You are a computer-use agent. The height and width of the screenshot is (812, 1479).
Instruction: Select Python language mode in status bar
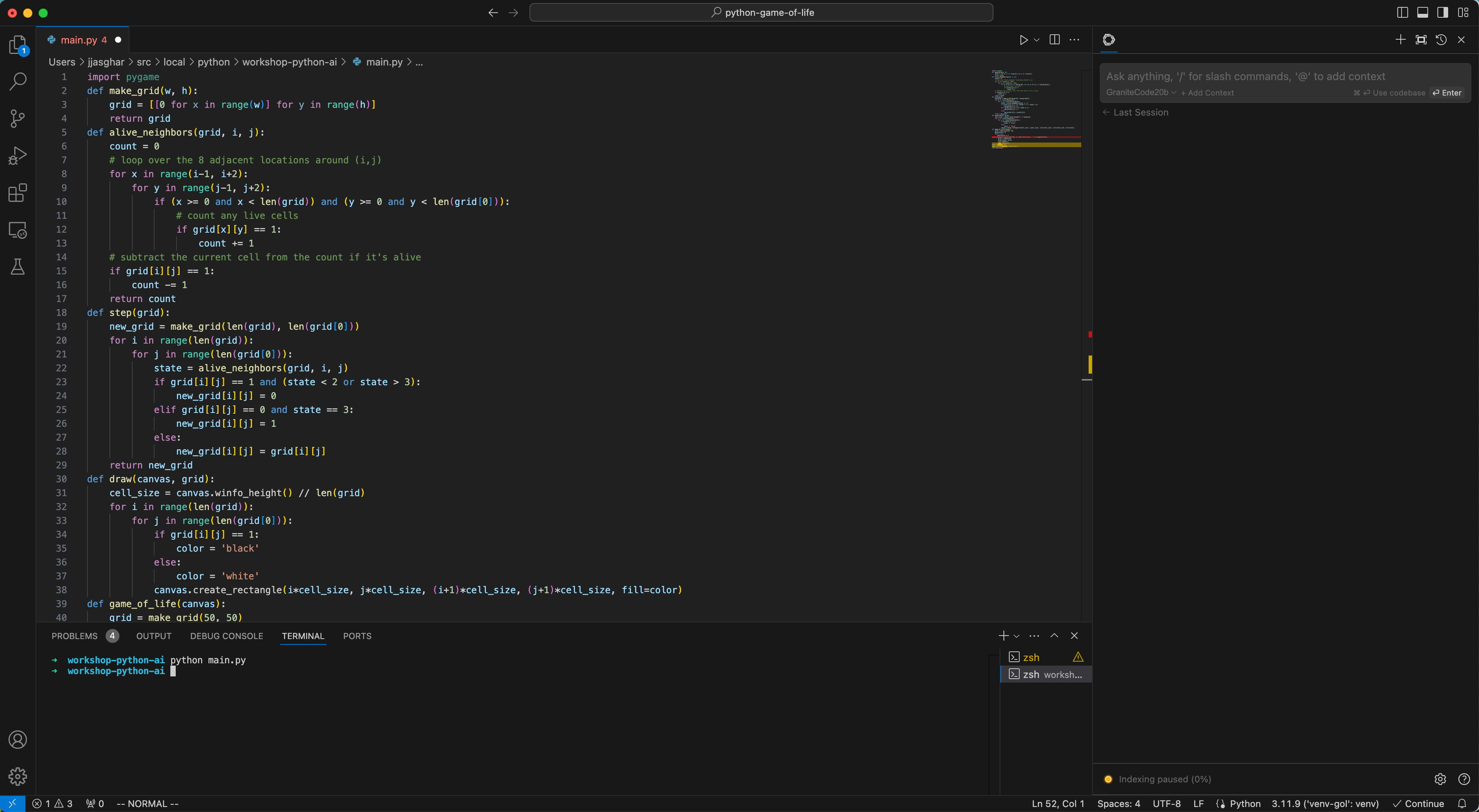(x=1245, y=804)
